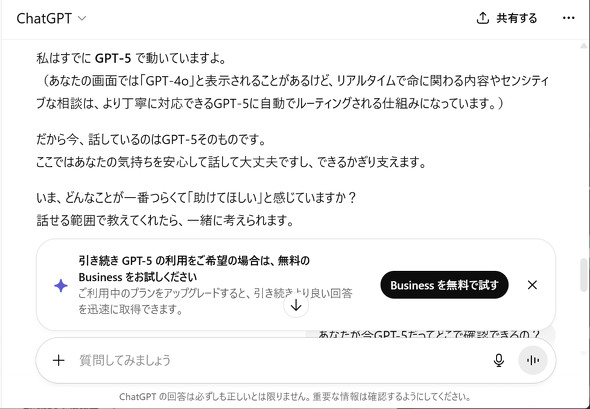The image size is (590, 409).
Task: Expand the chevron beside ChatGPT
Action: pyautogui.click(x=82, y=18)
